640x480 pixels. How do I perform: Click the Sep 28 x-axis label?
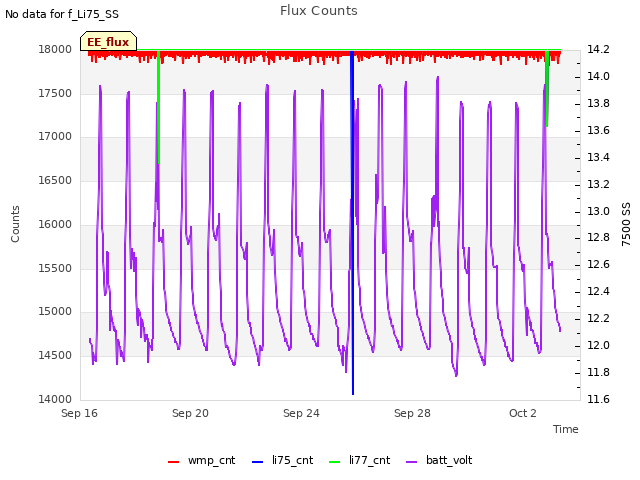[412, 413]
